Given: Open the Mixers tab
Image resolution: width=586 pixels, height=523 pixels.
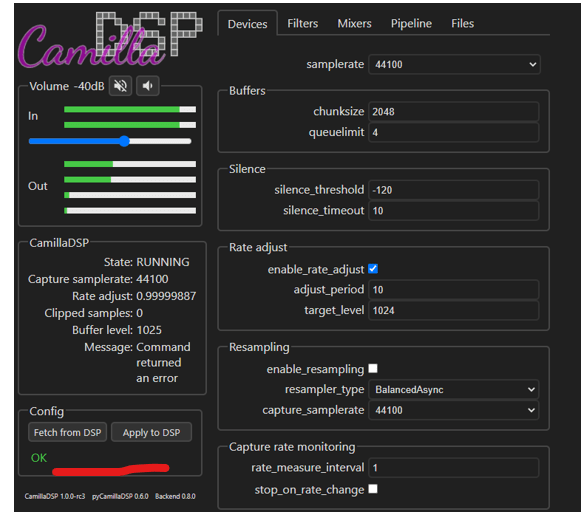Looking at the screenshot, I should (x=354, y=24).
